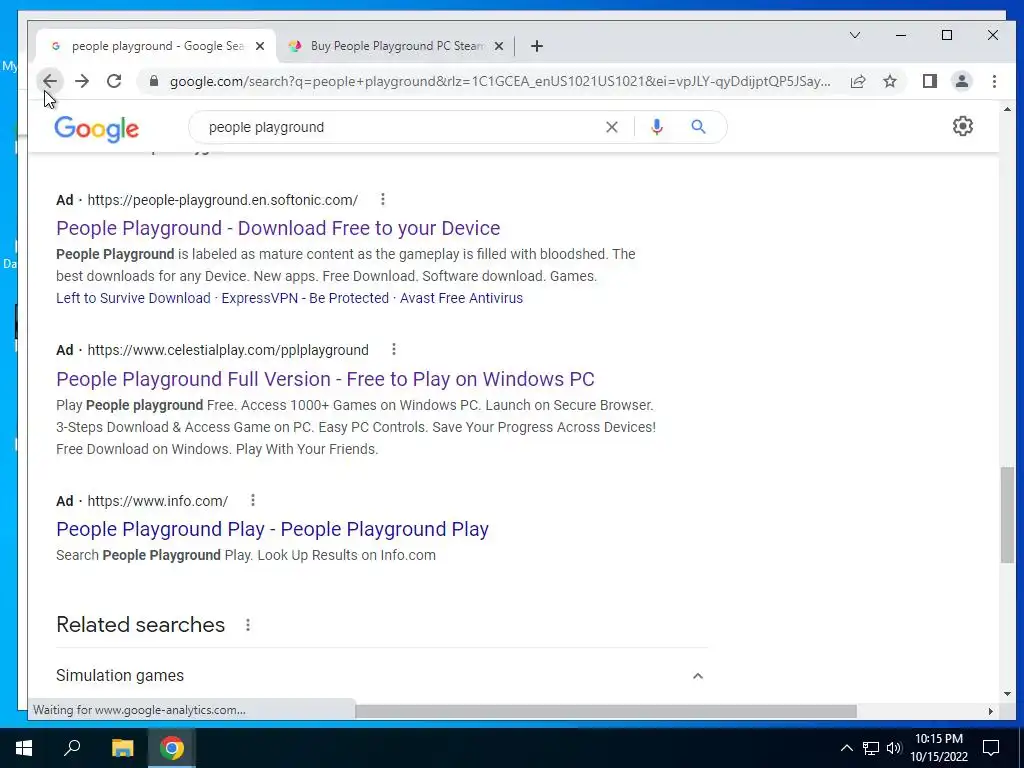
Task: Bookmark this page with the star icon
Action: [890, 81]
